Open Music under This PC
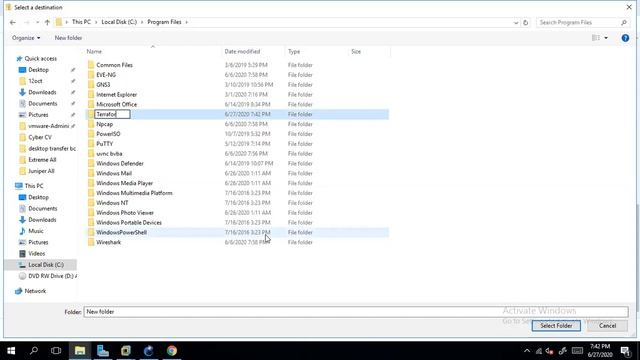The height and width of the screenshot is (360, 640). click(x=36, y=231)
